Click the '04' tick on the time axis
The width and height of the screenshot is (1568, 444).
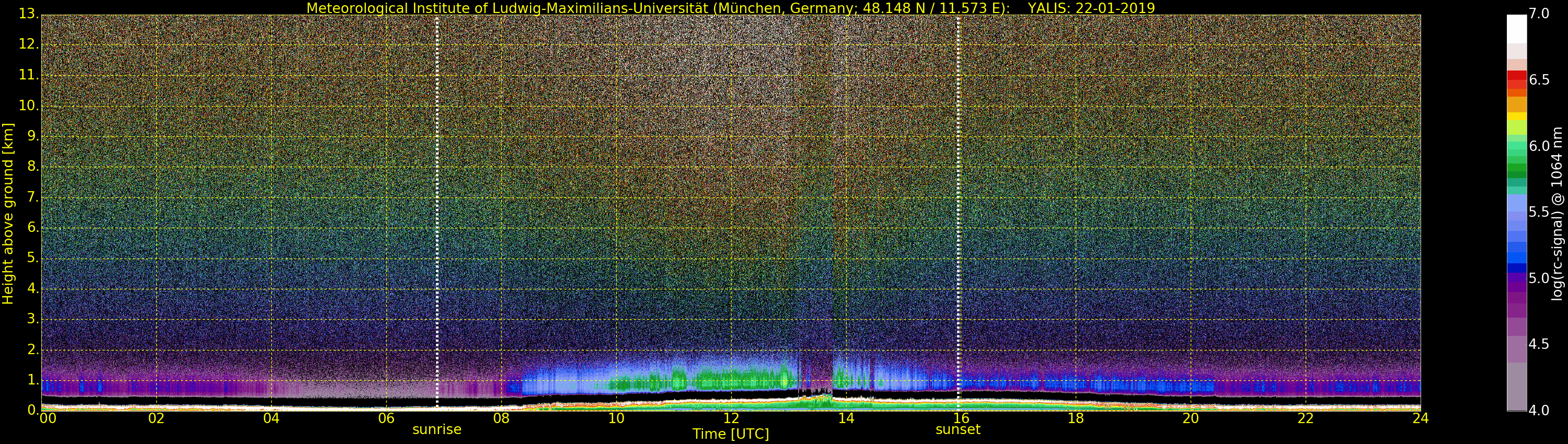pyautogui.click(x=271, y=418)
